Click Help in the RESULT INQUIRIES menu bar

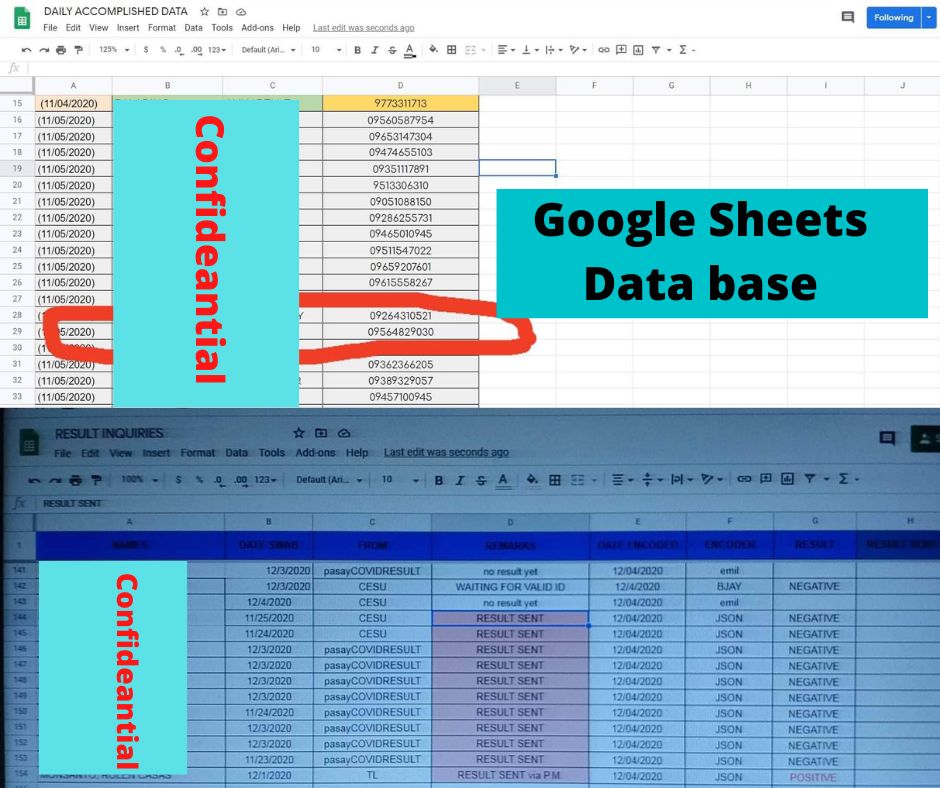click(357, 453)
